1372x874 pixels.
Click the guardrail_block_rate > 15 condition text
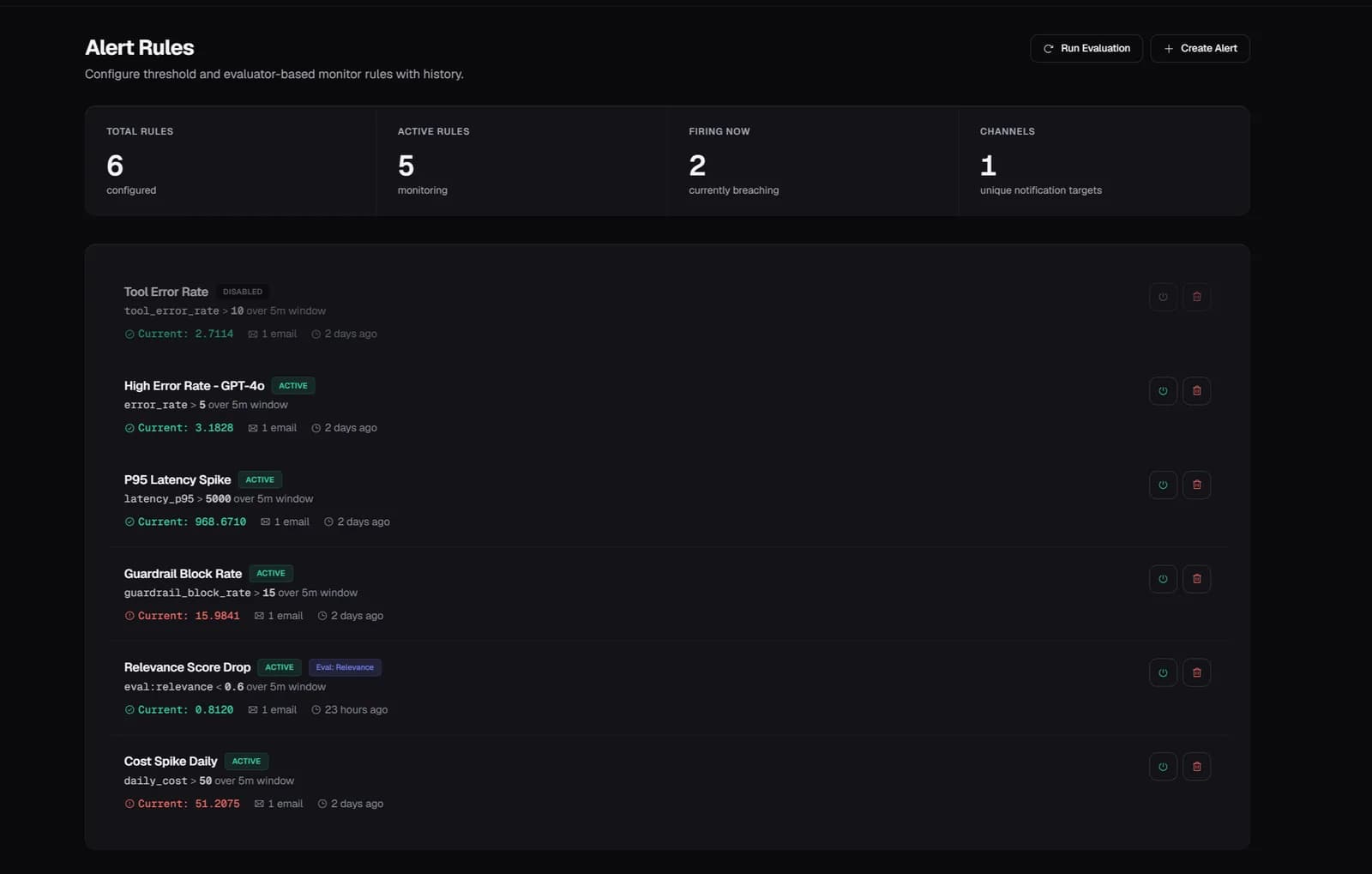(x=241, y=593)
